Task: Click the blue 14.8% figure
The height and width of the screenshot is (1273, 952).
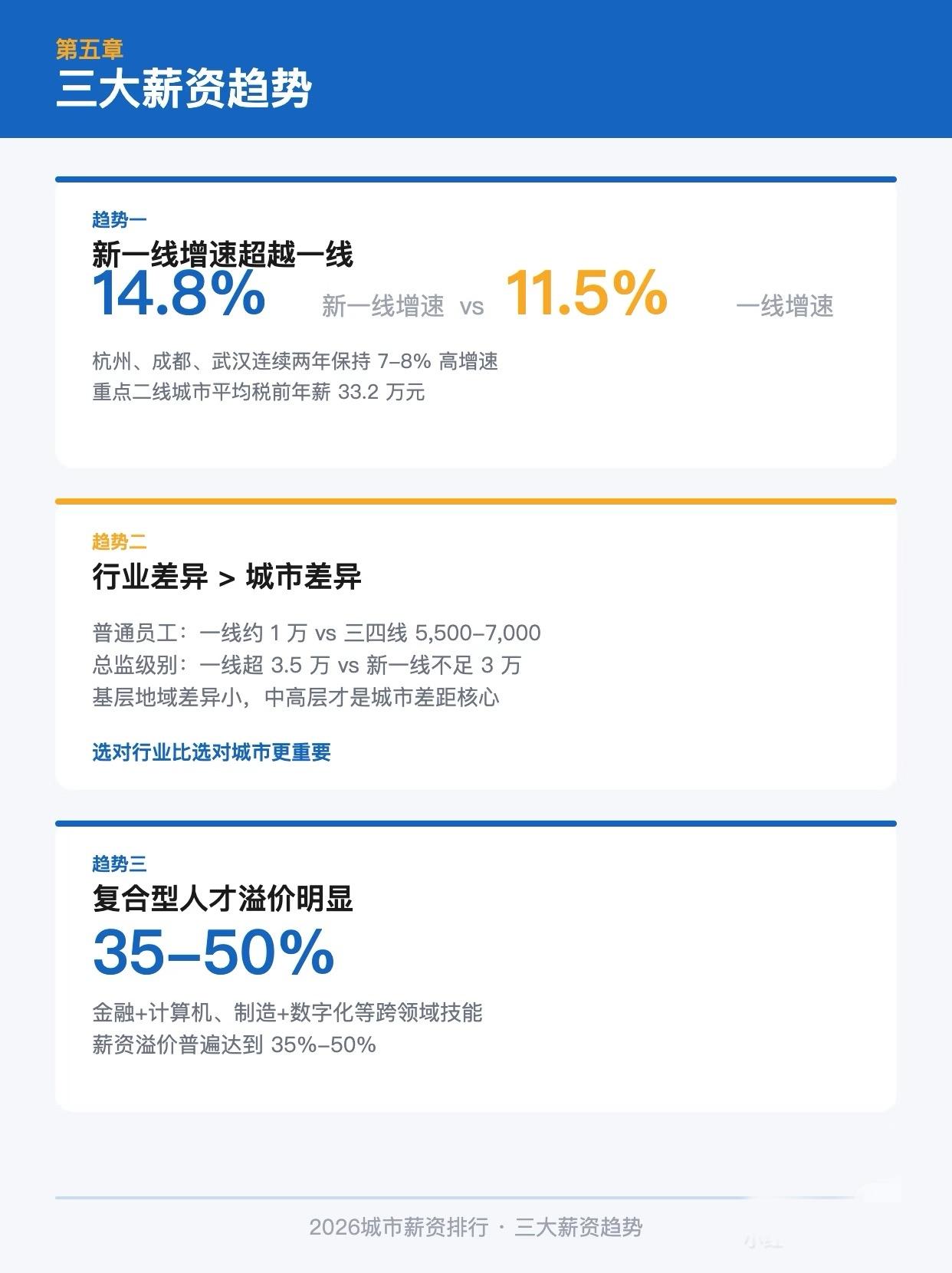Action: coord(179,294)
